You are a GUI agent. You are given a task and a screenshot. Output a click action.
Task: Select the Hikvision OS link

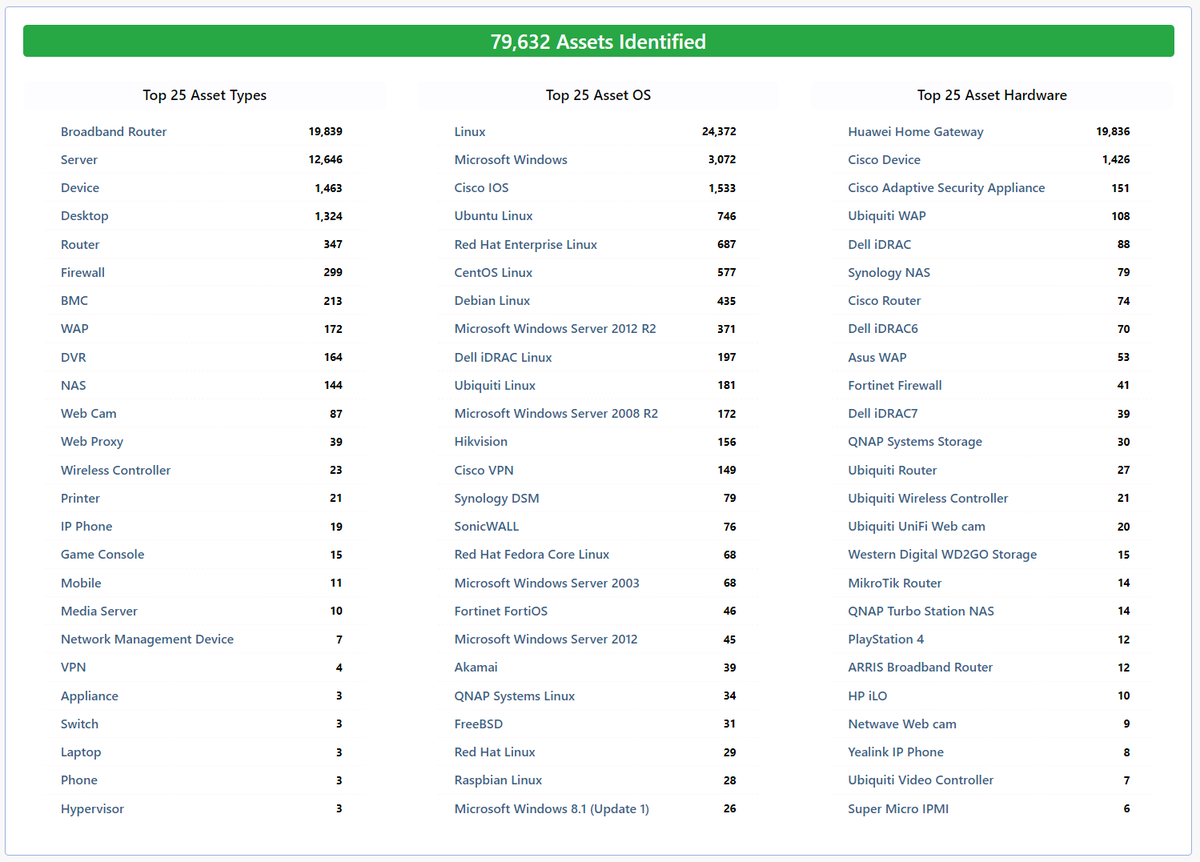pyautogui.click(x=481, y=442)
